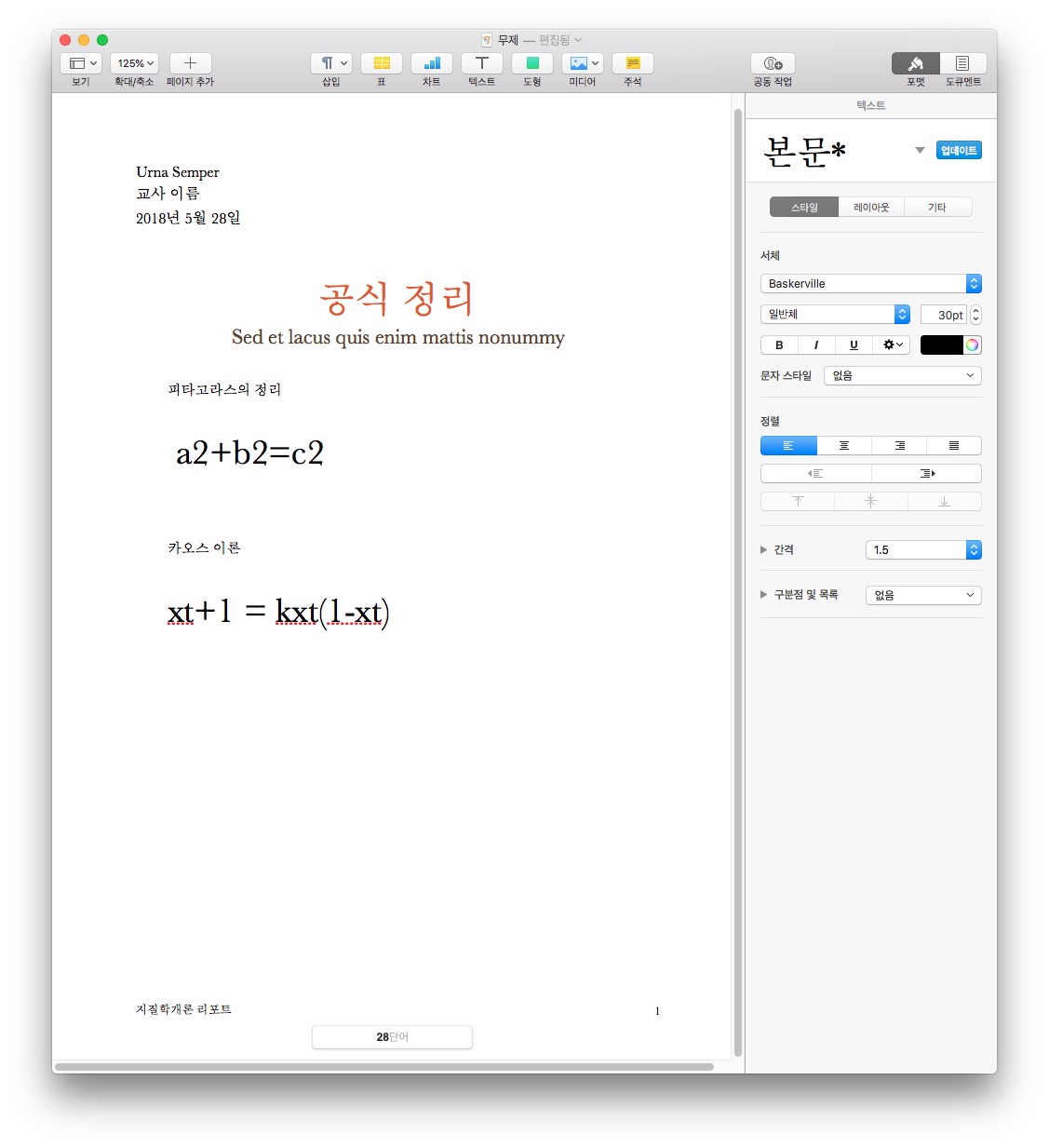Click the black text color swatch

[941, 344]
